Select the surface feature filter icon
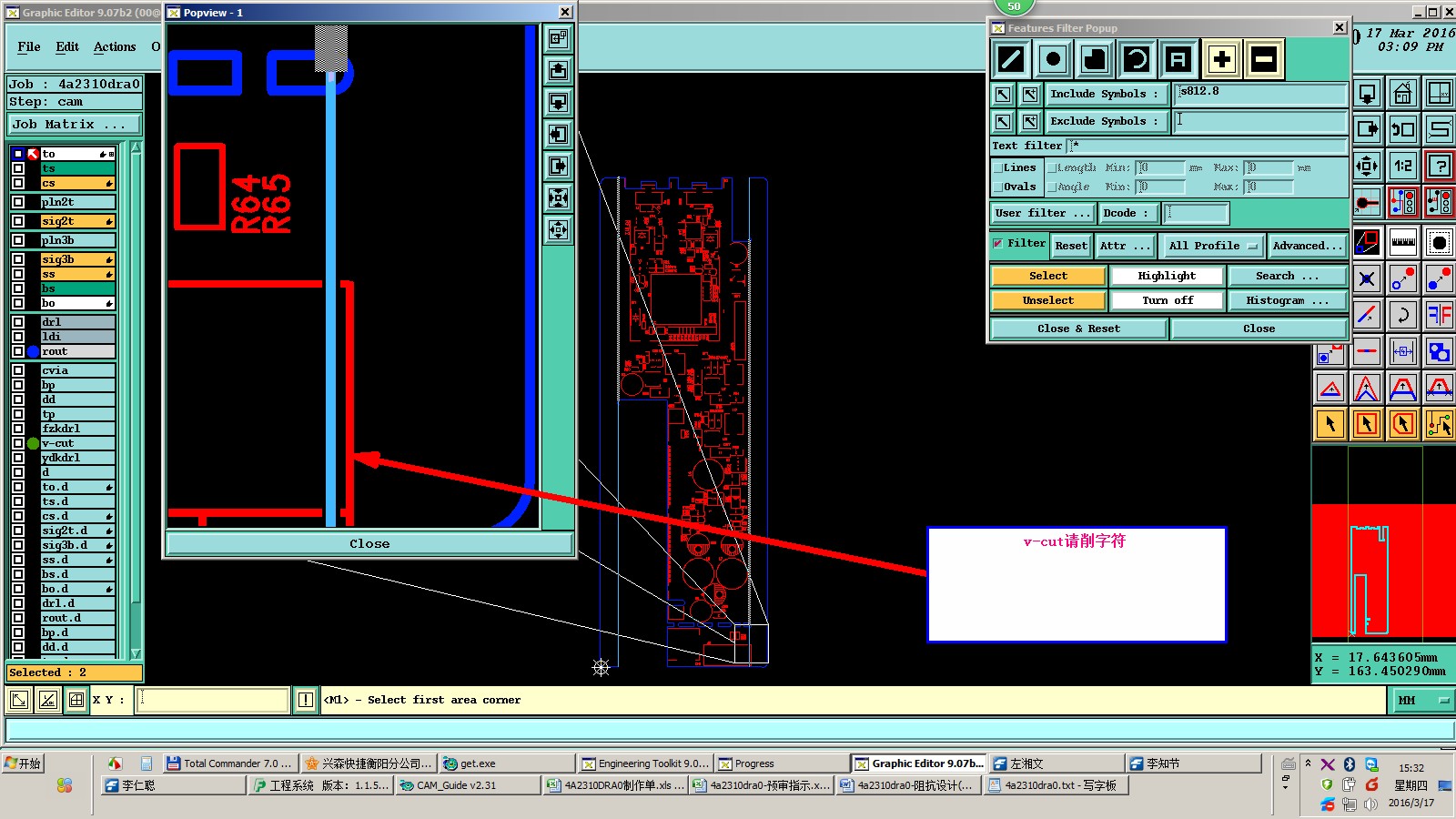 click(x=1095, y=60)
